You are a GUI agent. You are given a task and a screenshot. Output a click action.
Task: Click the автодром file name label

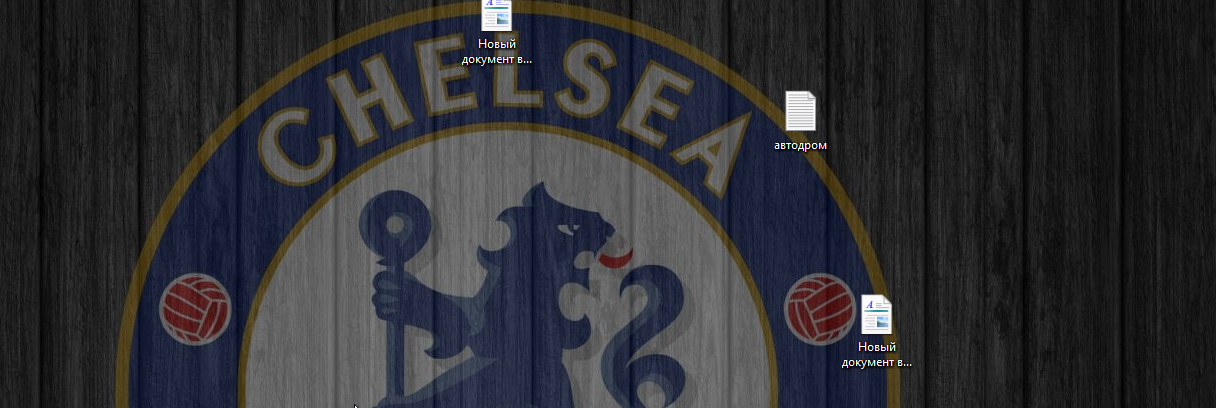click(x=801, y=146)
